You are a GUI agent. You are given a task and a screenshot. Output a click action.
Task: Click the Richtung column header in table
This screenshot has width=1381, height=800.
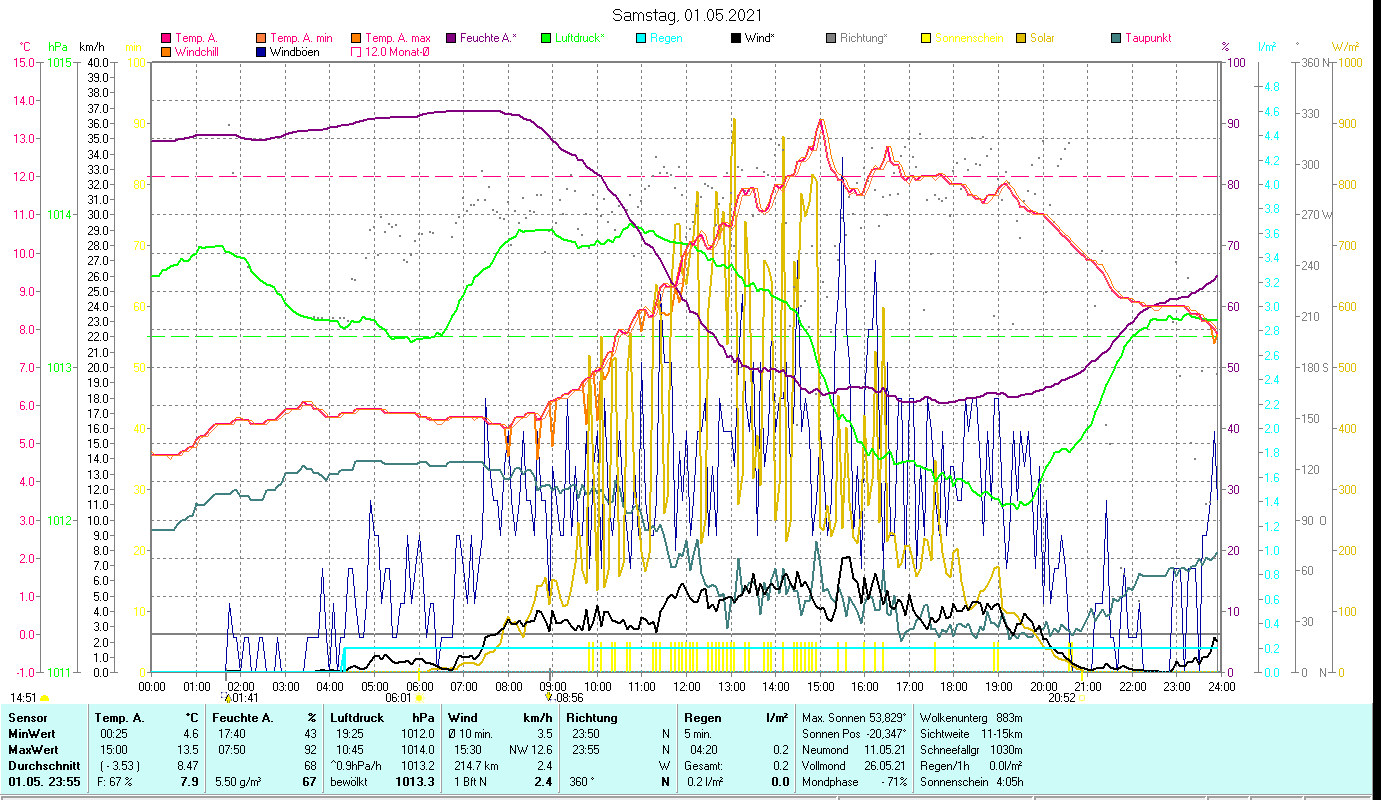(592, 717)
